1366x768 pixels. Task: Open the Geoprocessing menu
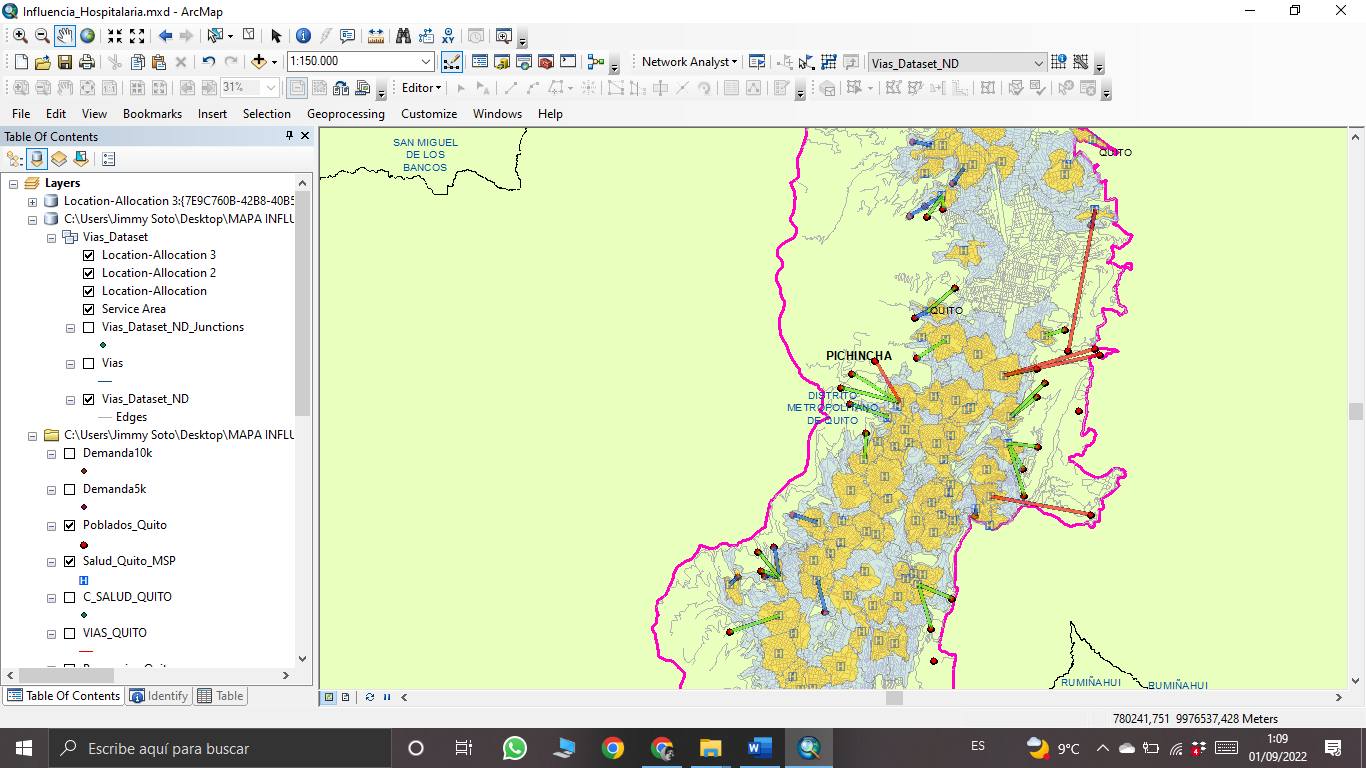pyautogui.click(x=345, y=114)
